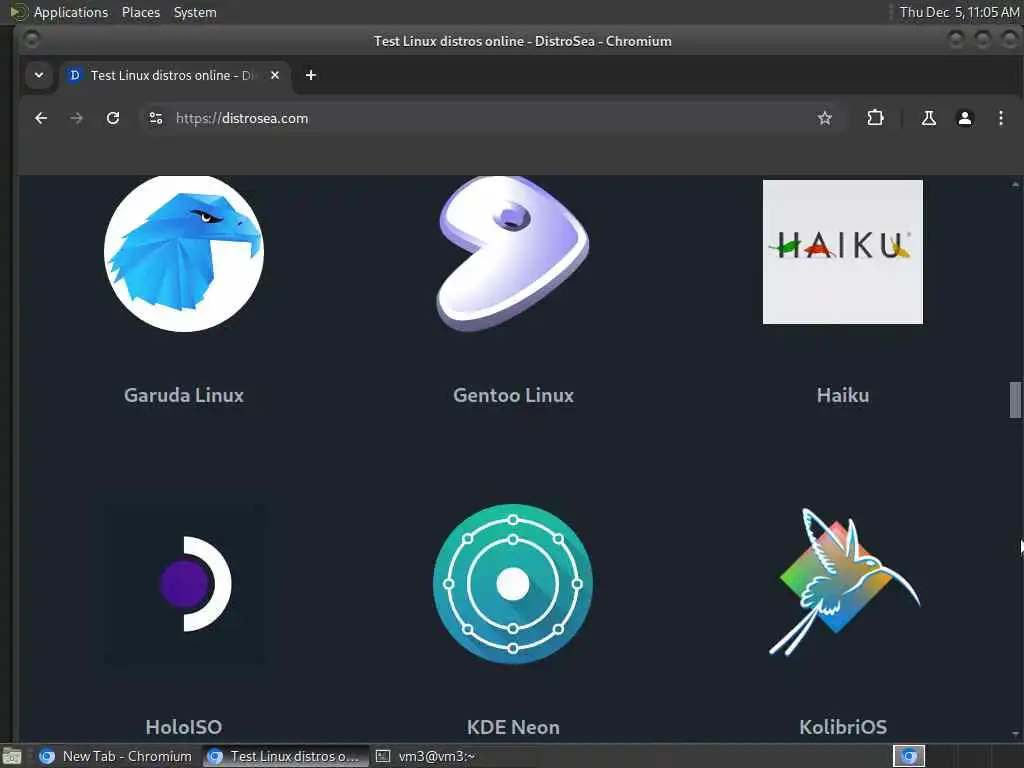Open Chrome Labs flask icon
Screen dimensions: 1024x768
(928, 118)
